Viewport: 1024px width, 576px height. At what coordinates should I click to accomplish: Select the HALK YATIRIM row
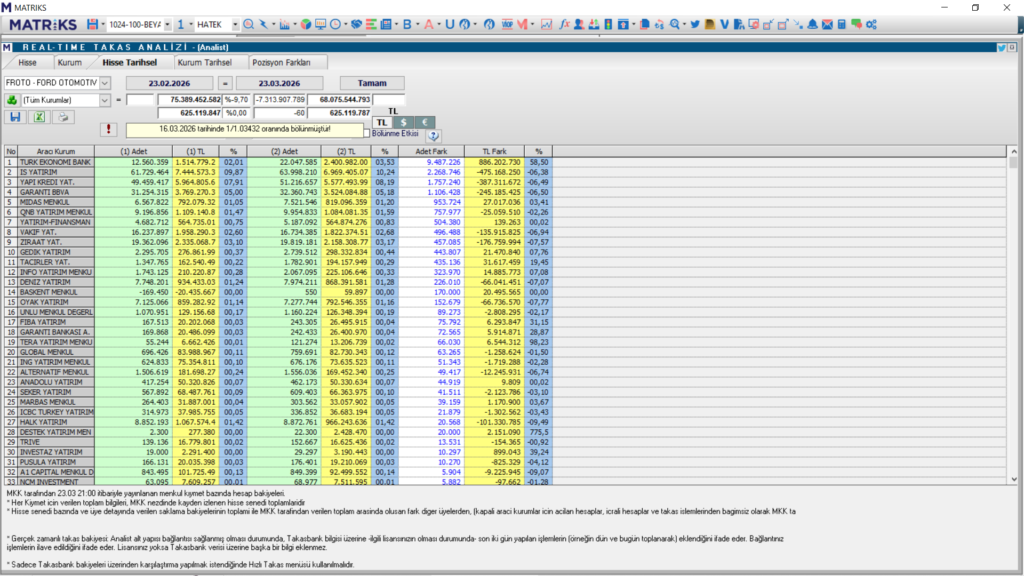pyautogui.click(x=278, y=422)
